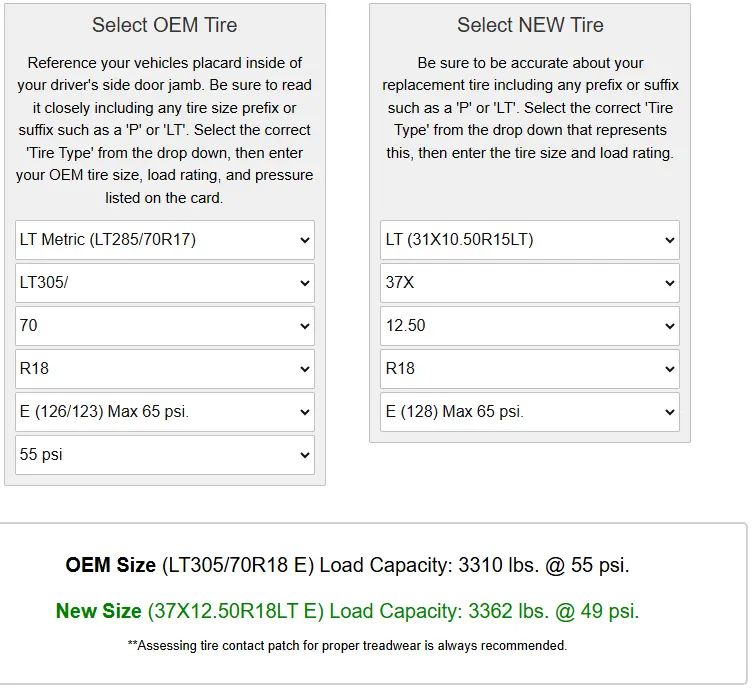Expand the NEW load rating E (128) dropdown

tap(530, 412)
